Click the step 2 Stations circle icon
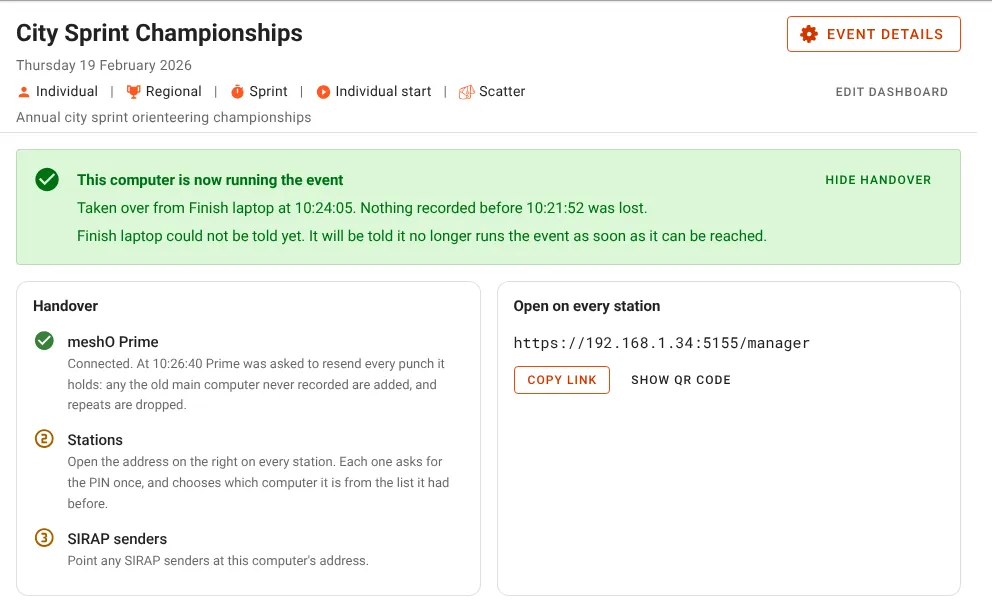Viewport: 992px width, 604px height. [44, 439]
